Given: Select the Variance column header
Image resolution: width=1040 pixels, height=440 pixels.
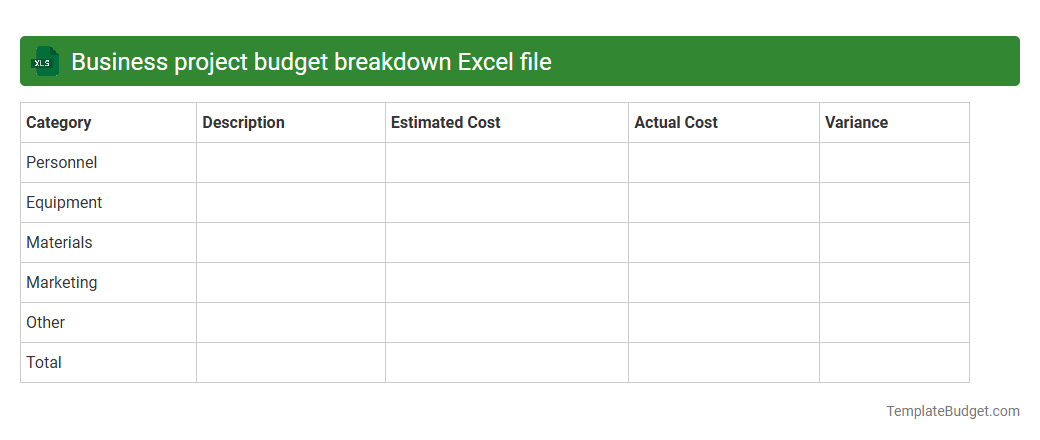Looking at the screenshot, I should pos(895,123).
